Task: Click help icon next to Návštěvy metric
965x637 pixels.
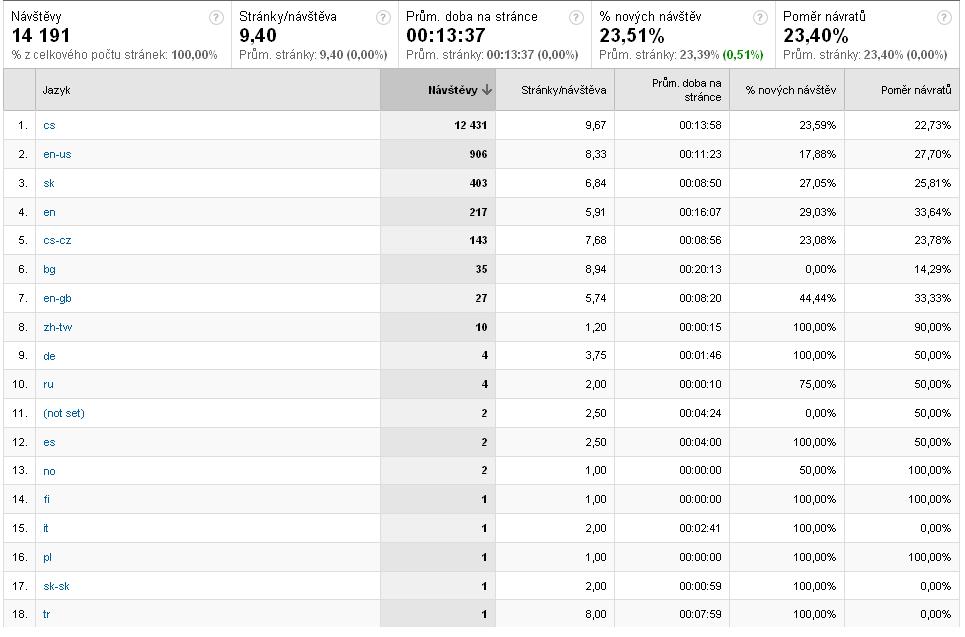Action: [216, 17]
